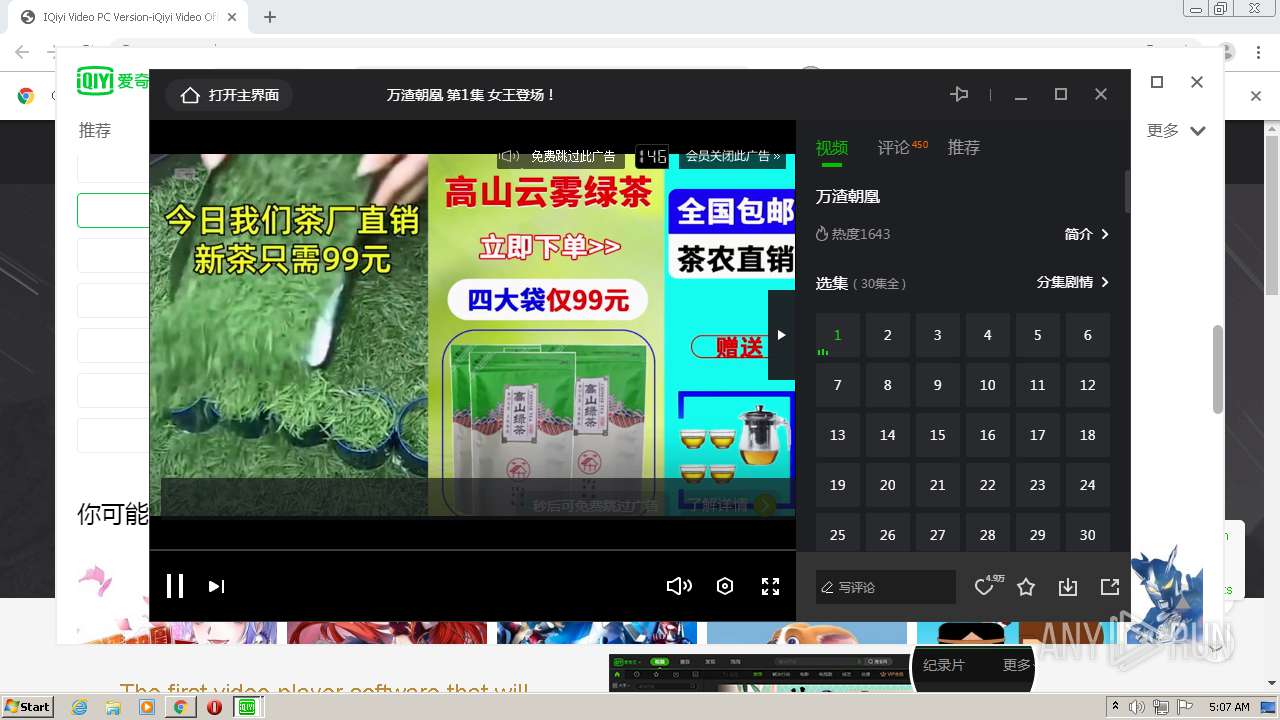Add video to favorites star
The width and height of the screenshot is (1280, 720).
coord(1026,587)
